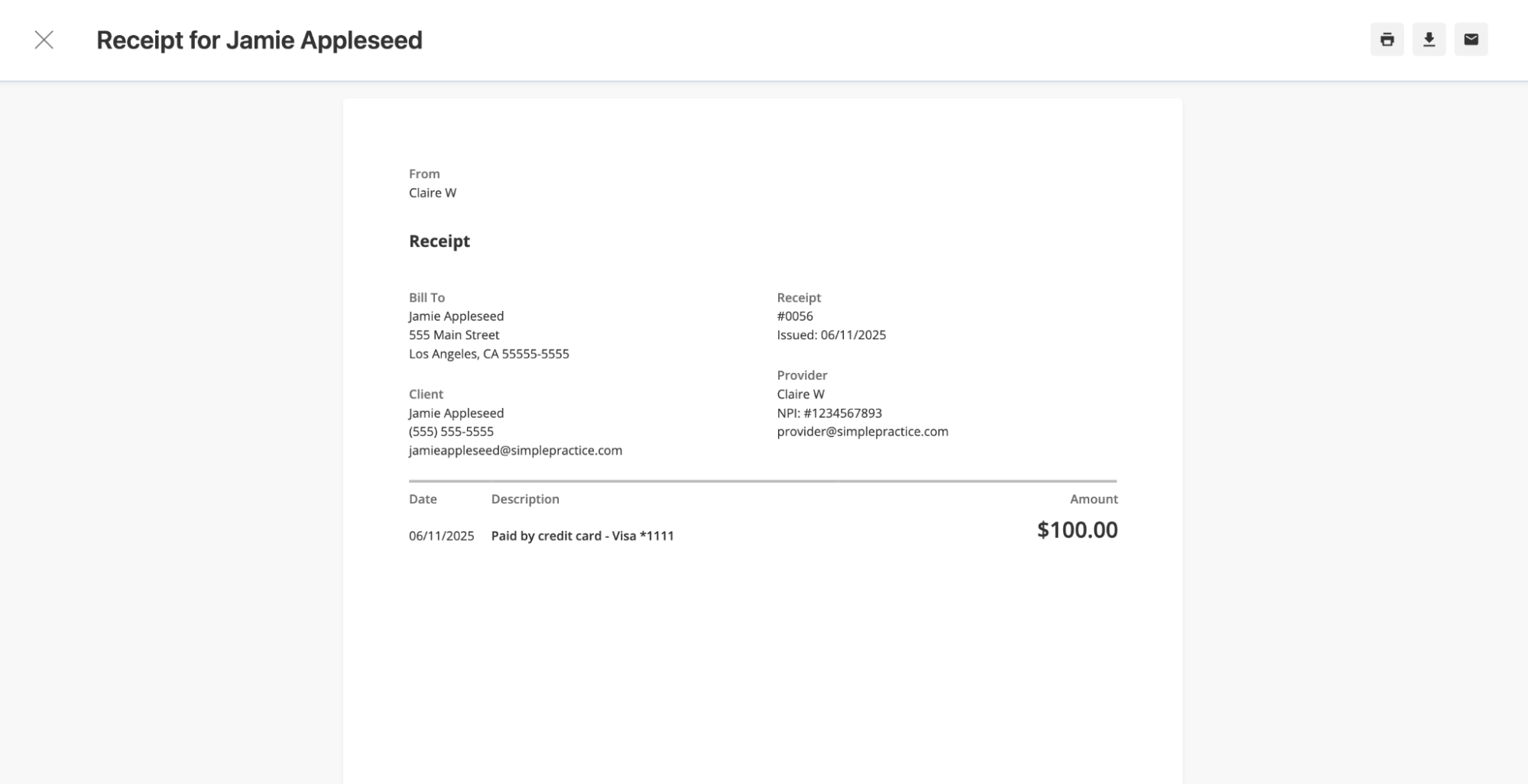The height and width of the screenshot is (784, 1528).
Task: Click the provider email provider@simplepractice.com
Action: click(x=862, y=431)
